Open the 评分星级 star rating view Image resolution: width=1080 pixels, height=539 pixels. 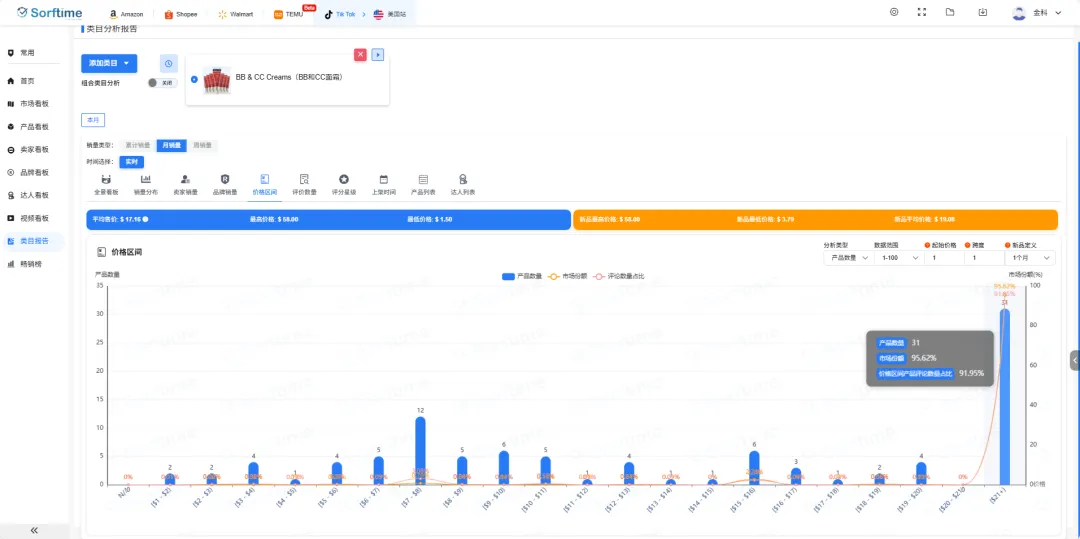point(343,184)
